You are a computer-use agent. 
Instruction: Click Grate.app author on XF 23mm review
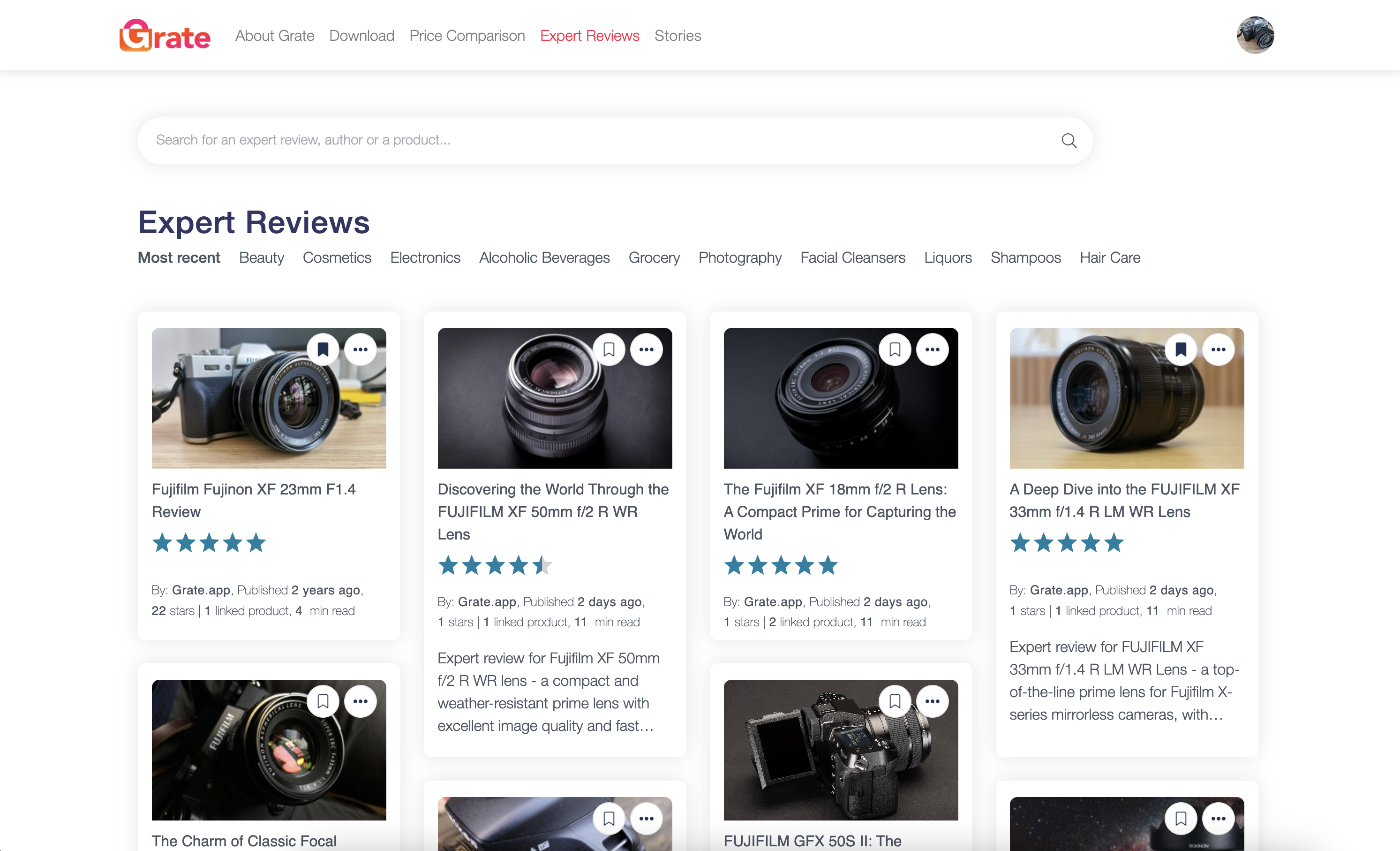[x=201, y=590]
